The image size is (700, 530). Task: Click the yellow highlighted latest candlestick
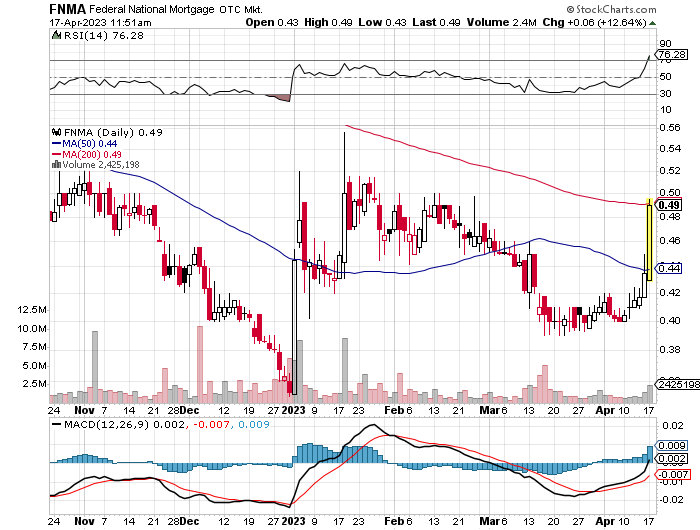coord(650,240)
